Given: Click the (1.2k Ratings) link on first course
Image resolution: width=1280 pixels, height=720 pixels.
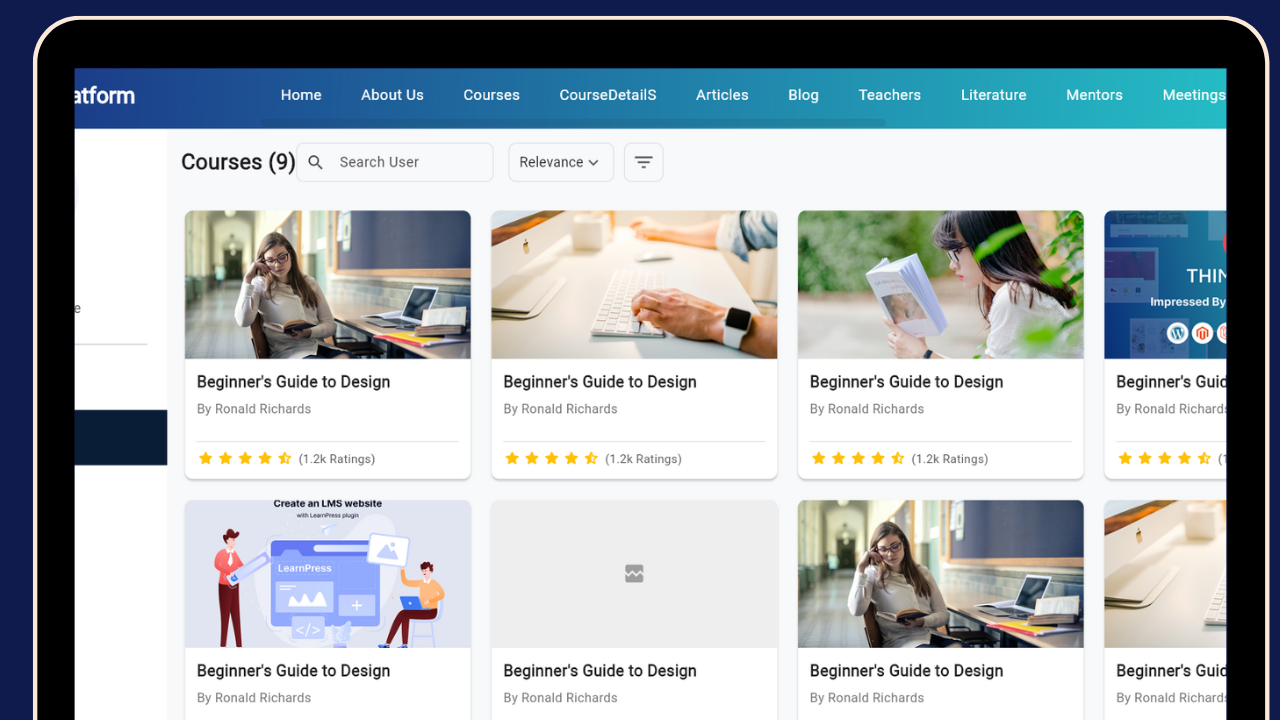Looking at the screenshot, I should tap(336, 458).
